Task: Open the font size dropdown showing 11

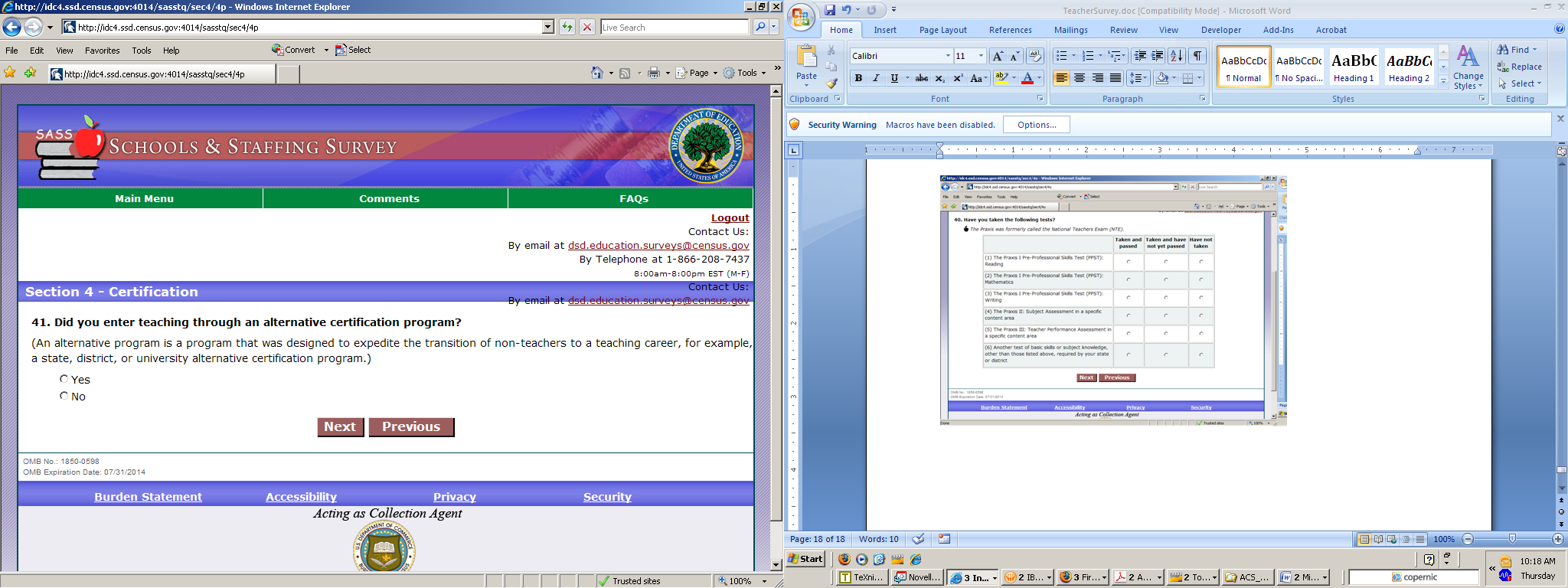Action: [x=981, y=56]
